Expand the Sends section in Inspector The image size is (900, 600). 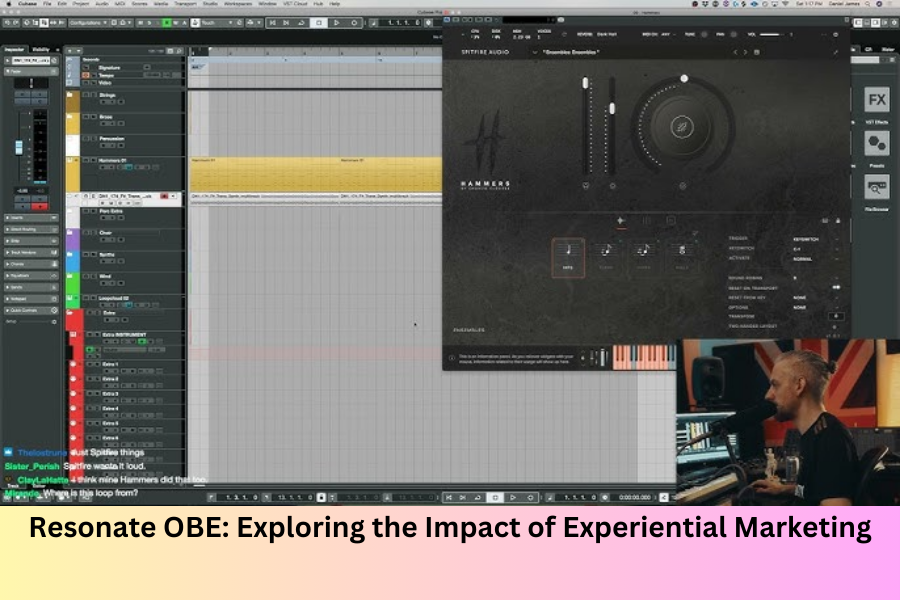click(32, 287)
